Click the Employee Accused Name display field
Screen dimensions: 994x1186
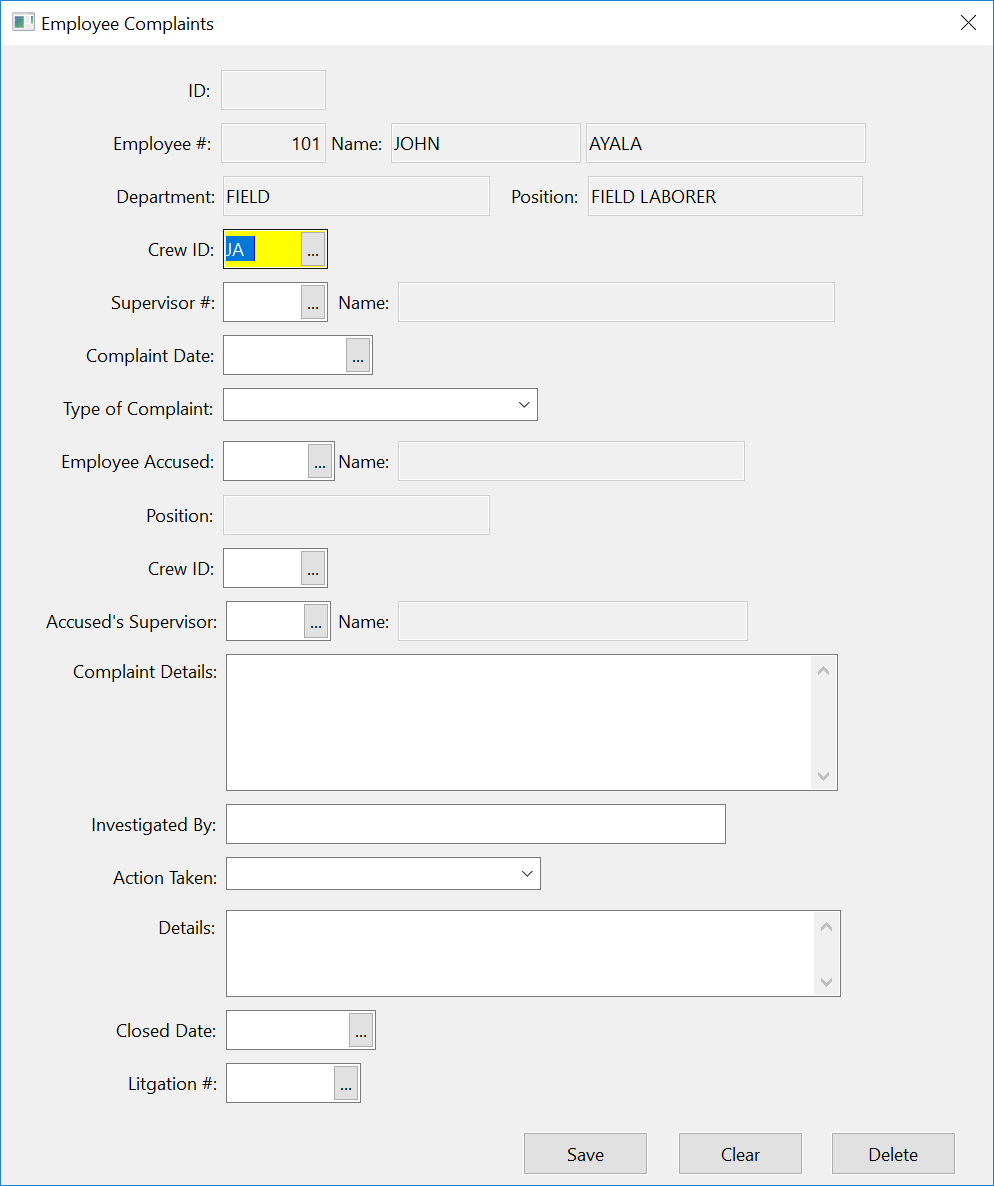coord(571,461)
